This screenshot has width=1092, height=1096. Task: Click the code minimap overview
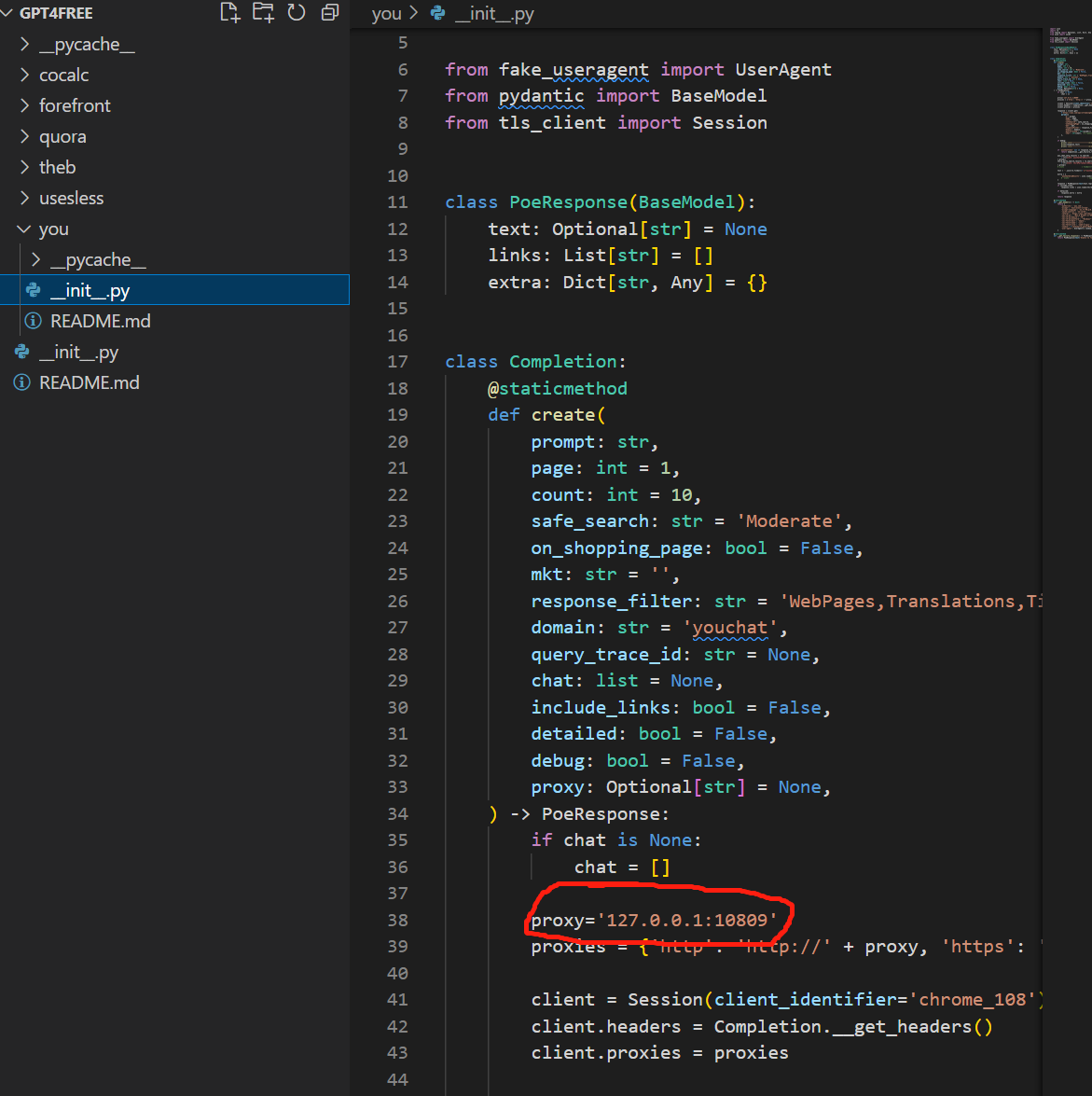1070,132
